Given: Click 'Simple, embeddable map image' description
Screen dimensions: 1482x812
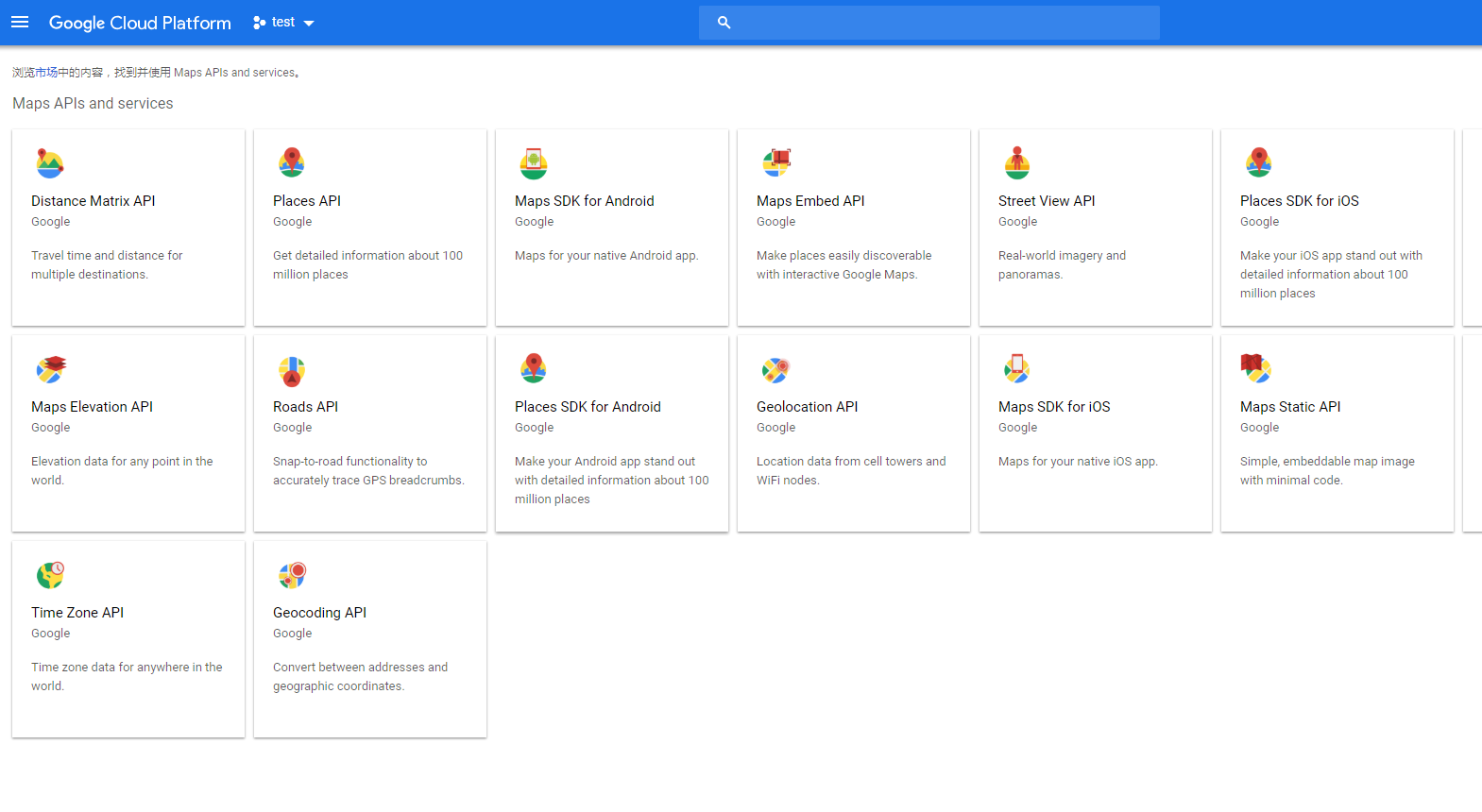Looking at the screenshot, I should (1327, 462).
